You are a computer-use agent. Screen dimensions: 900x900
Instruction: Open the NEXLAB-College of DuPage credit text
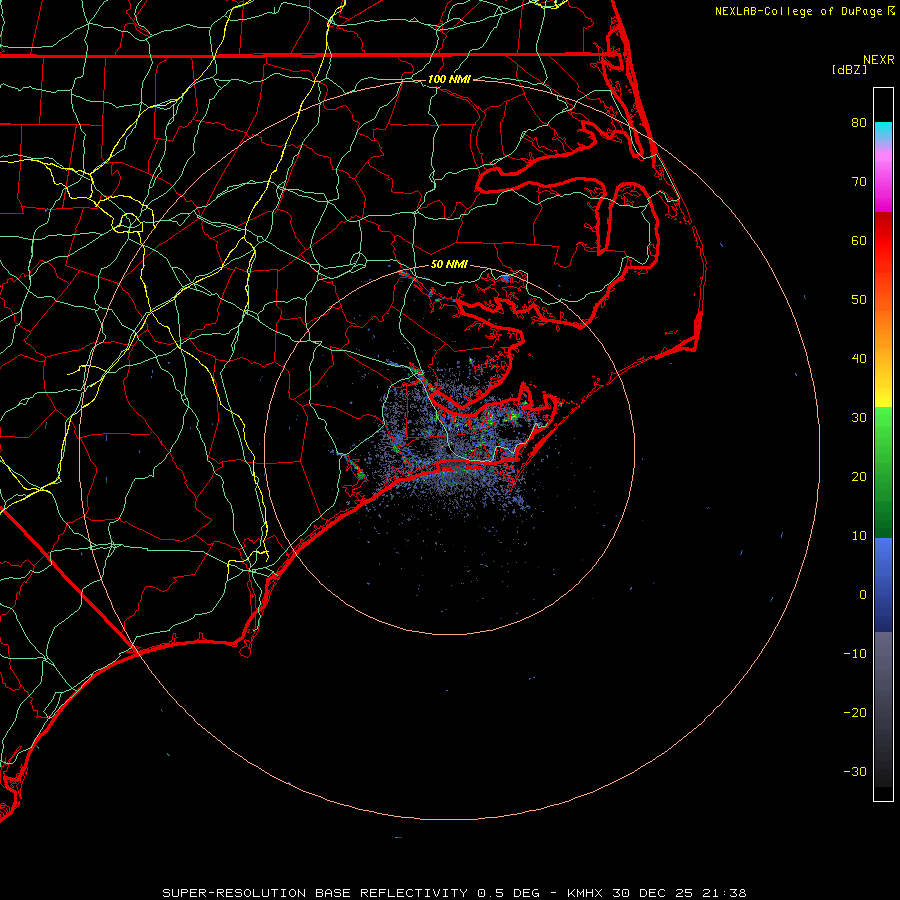click(804, 11)
